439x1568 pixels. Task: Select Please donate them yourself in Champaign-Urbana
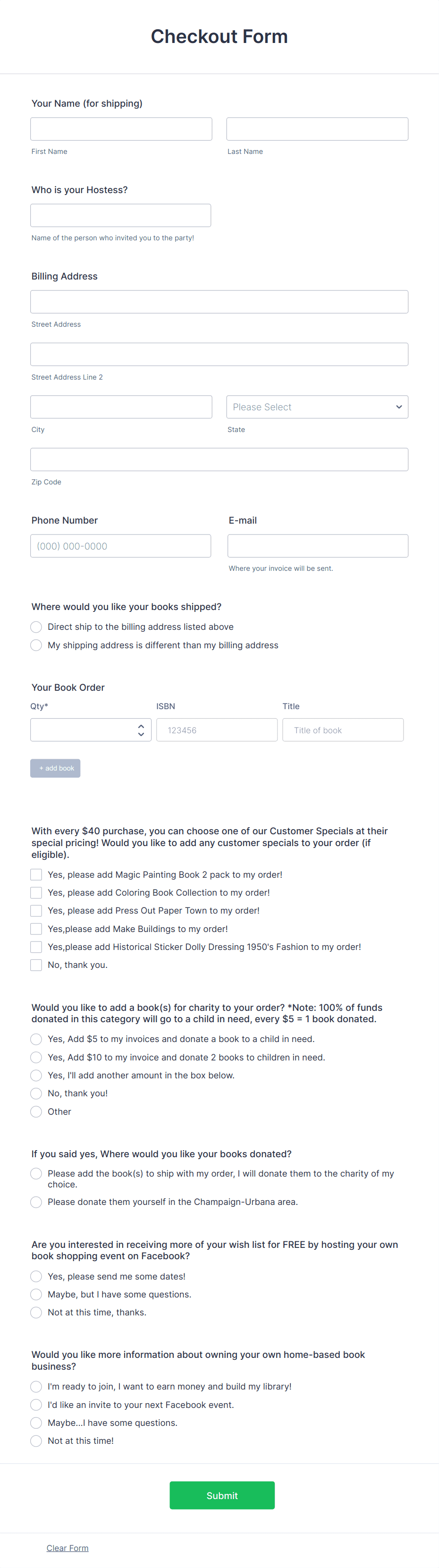(x=36, y=1202)
